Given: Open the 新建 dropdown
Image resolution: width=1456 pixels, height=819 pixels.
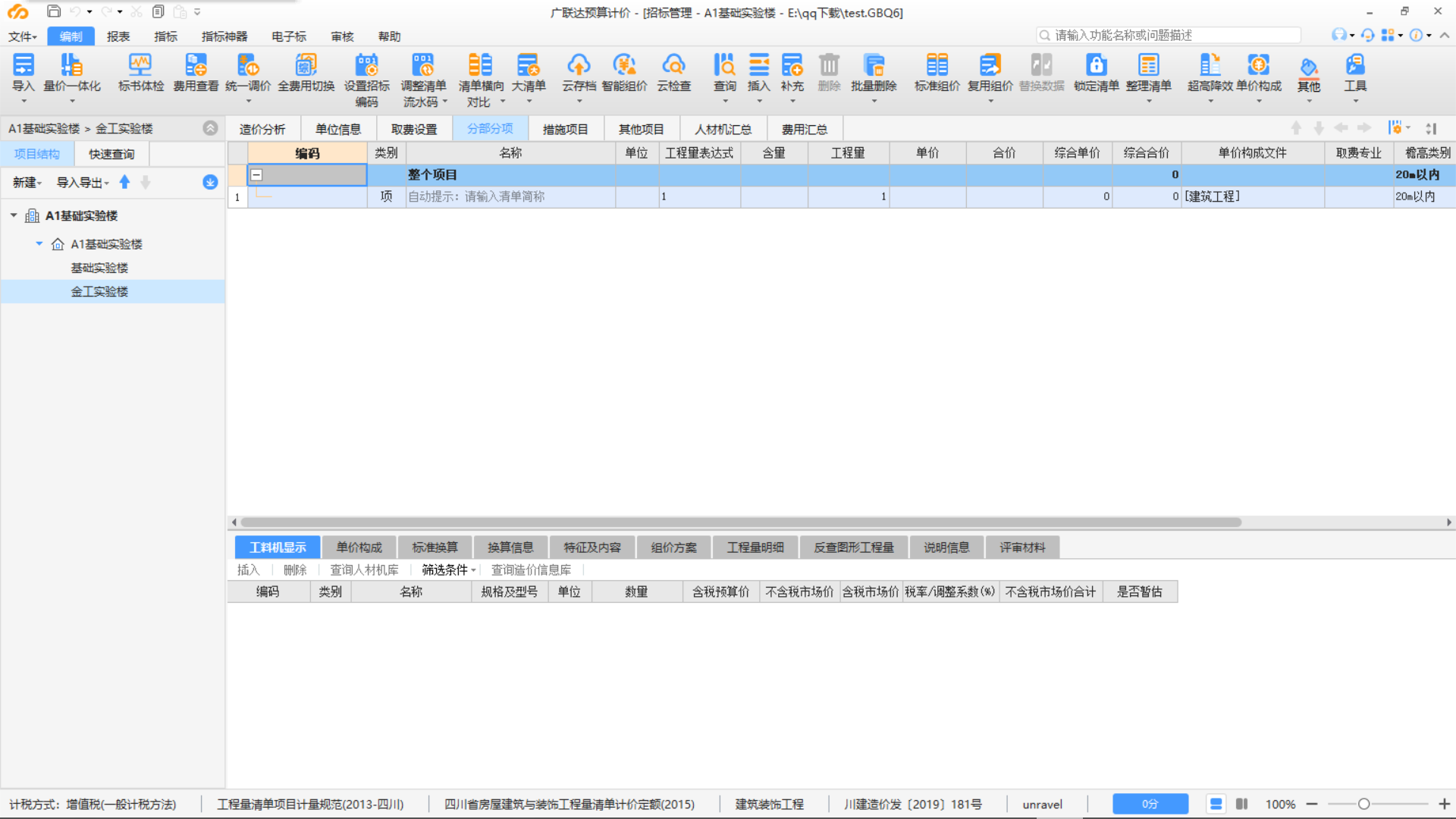Looking at the screenshot, I should pos(27,182).
